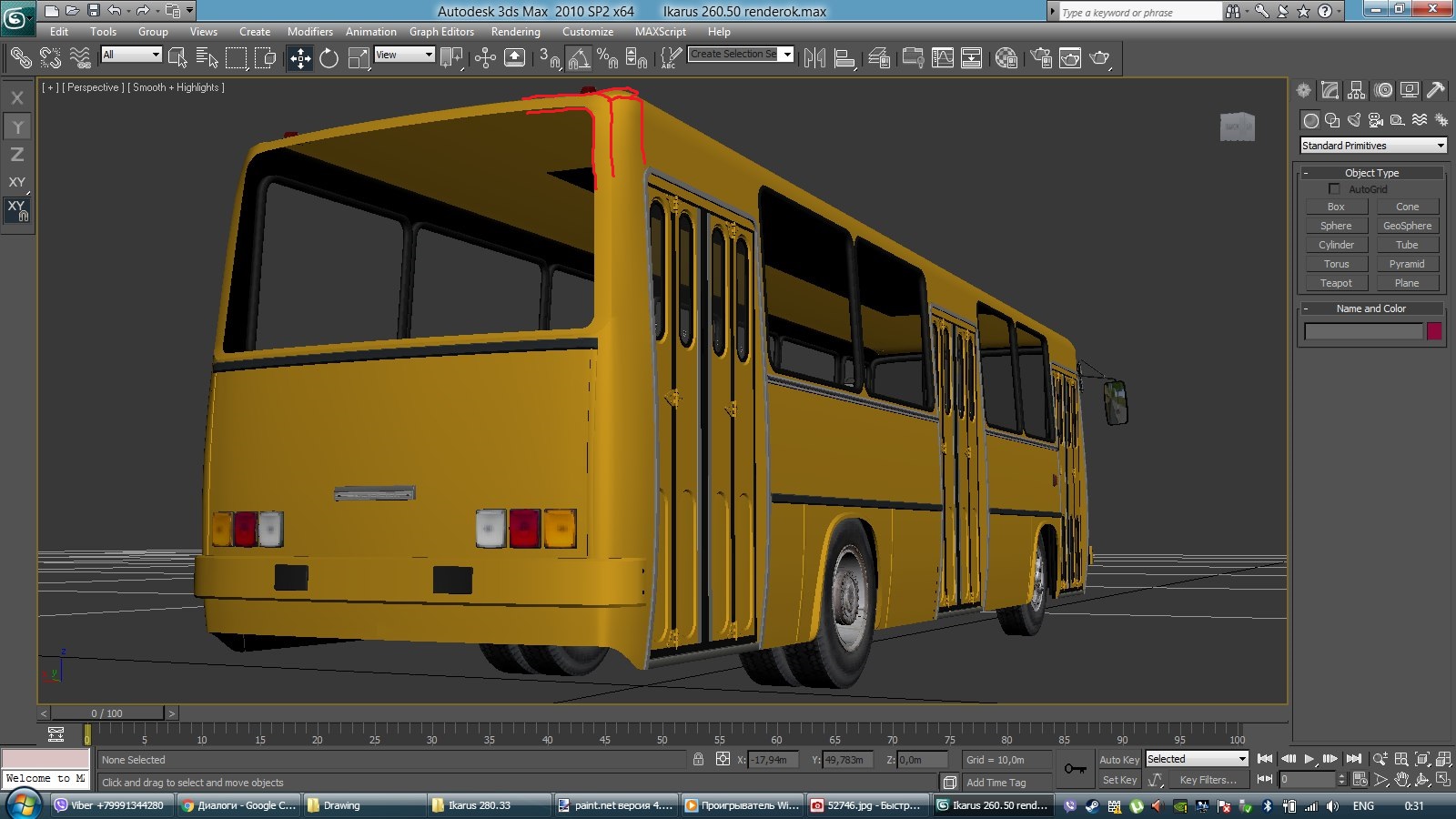Open the Standard Primitives dropdown
Viewport: 1456px width, 819px height.
click(x=1373, y=146)
